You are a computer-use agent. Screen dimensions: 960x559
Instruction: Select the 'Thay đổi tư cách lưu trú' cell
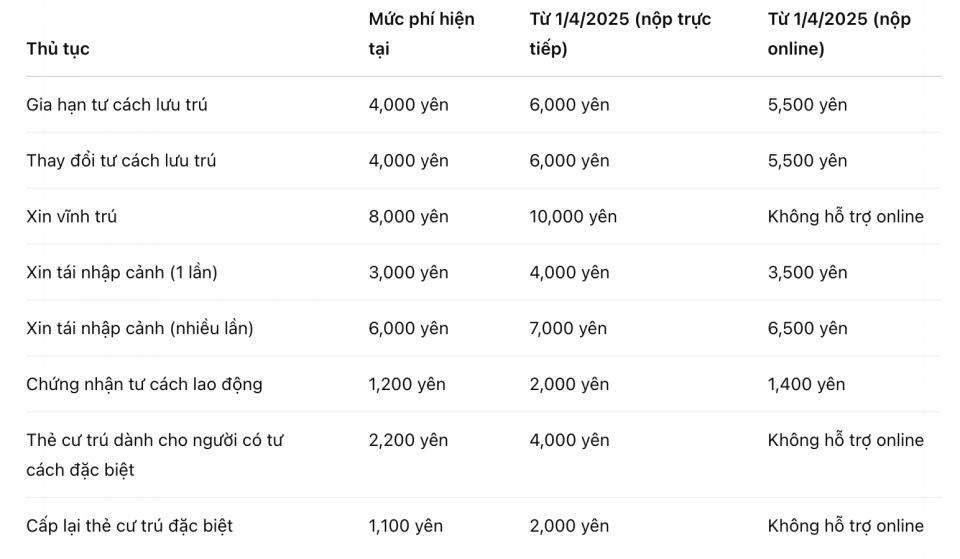121,160
